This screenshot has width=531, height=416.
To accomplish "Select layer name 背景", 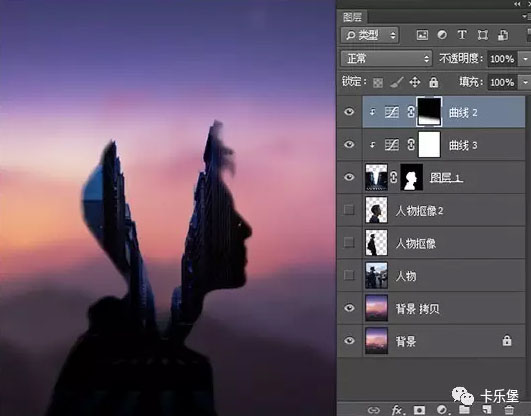I will 406,341.
